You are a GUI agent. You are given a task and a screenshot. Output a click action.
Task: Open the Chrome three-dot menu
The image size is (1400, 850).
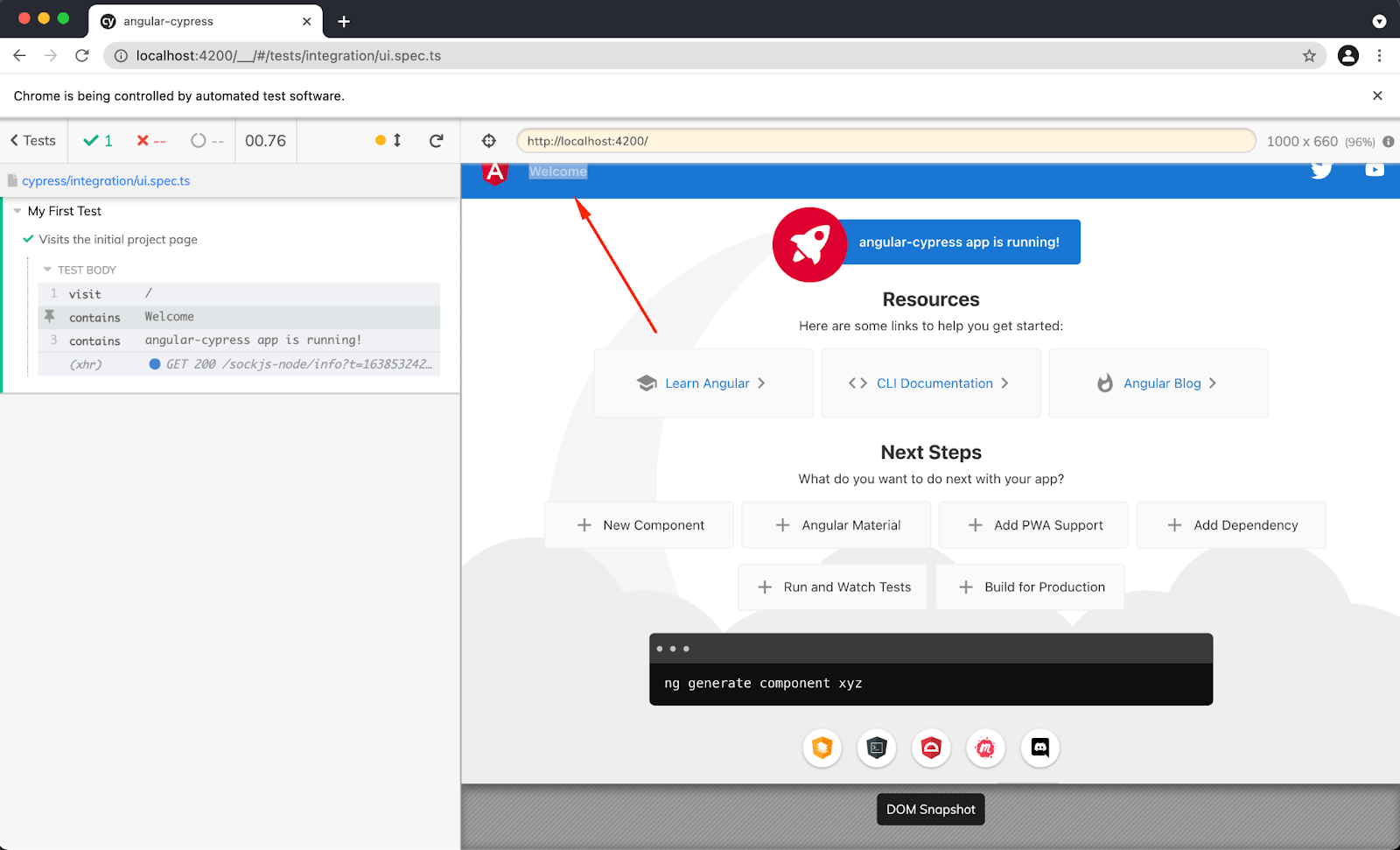pos(1379,55)
